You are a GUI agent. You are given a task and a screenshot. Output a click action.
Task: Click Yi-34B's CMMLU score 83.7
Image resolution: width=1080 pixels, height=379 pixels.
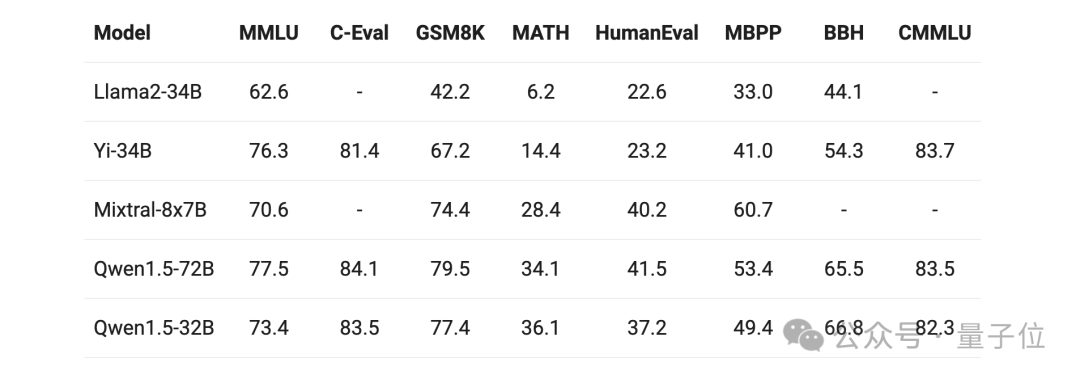click(935, 151)
